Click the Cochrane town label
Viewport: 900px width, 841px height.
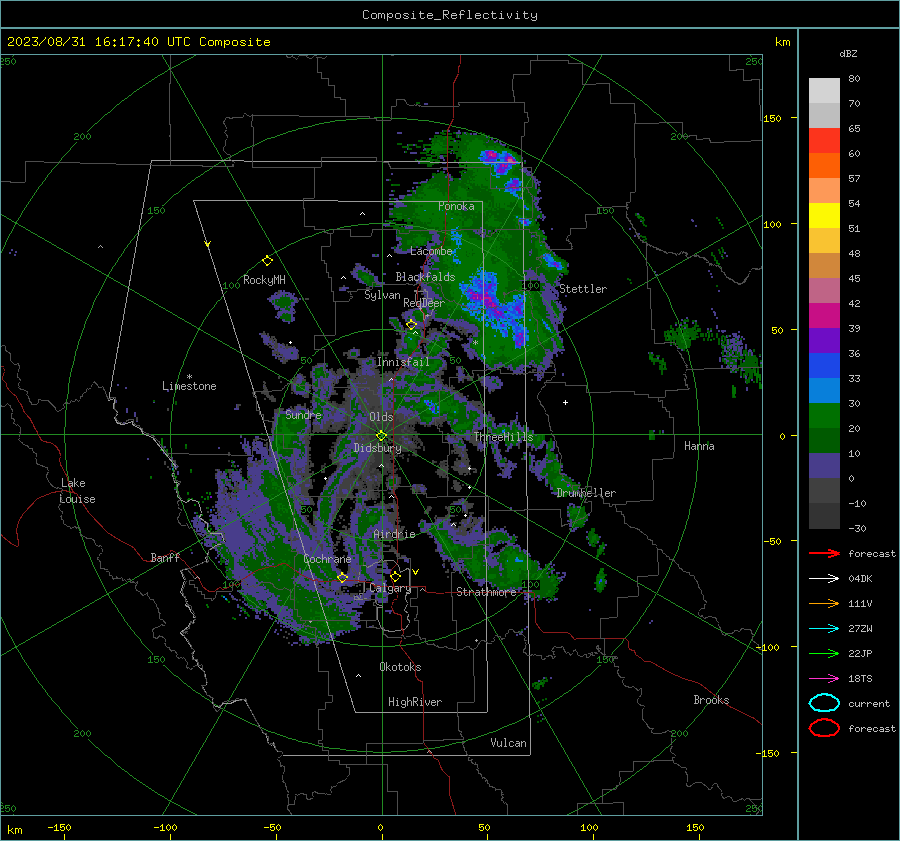327,559
